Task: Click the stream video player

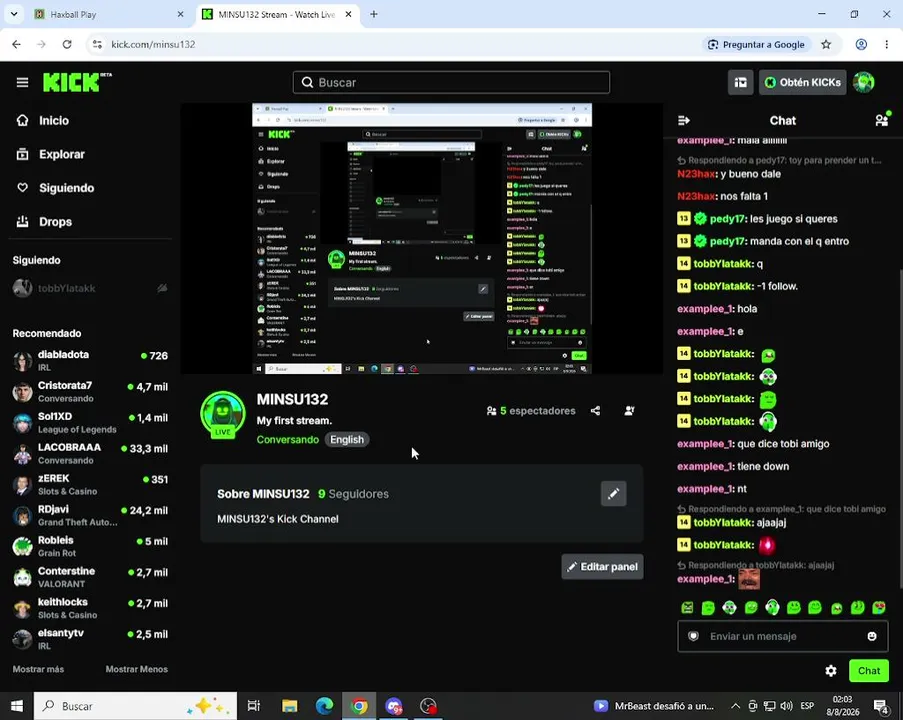Action: 422,238
